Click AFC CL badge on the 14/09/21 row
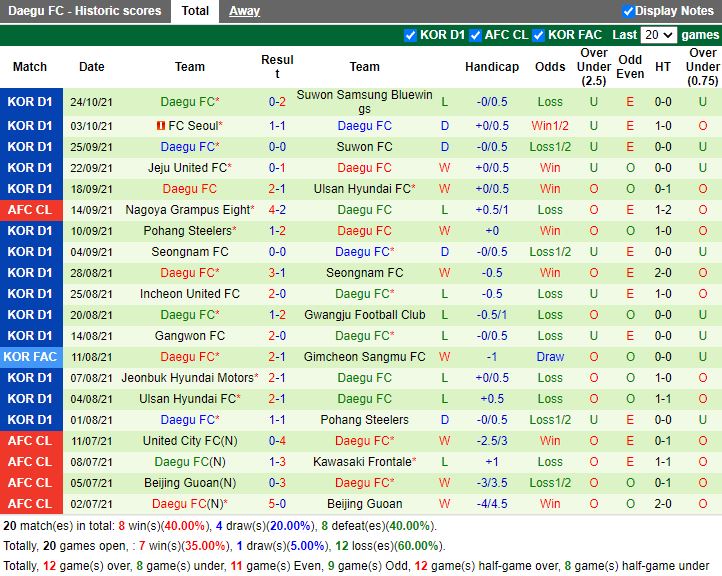Image resolution: width=722 pixels, height=576 pixels. 30,210
